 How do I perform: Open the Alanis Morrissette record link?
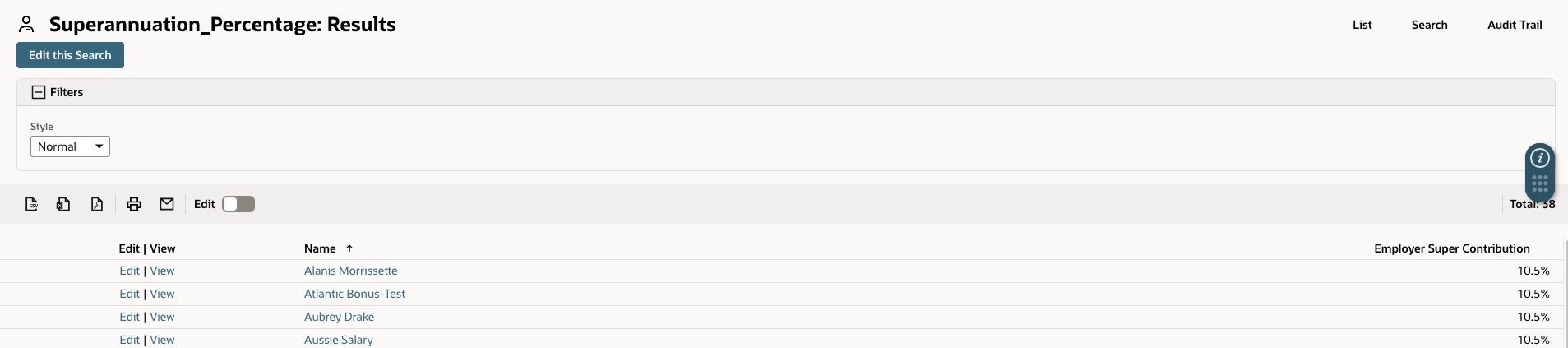(351, 271)
